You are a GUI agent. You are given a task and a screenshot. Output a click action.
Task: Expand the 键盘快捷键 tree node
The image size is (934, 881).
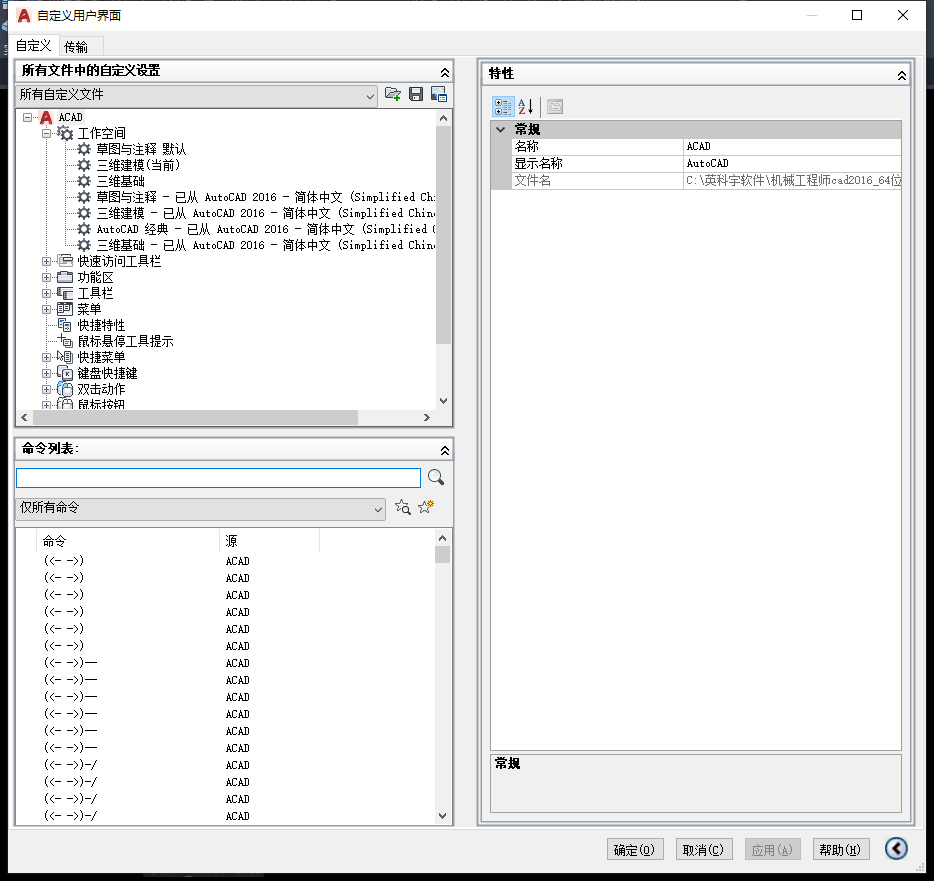[x=46, y=373]
